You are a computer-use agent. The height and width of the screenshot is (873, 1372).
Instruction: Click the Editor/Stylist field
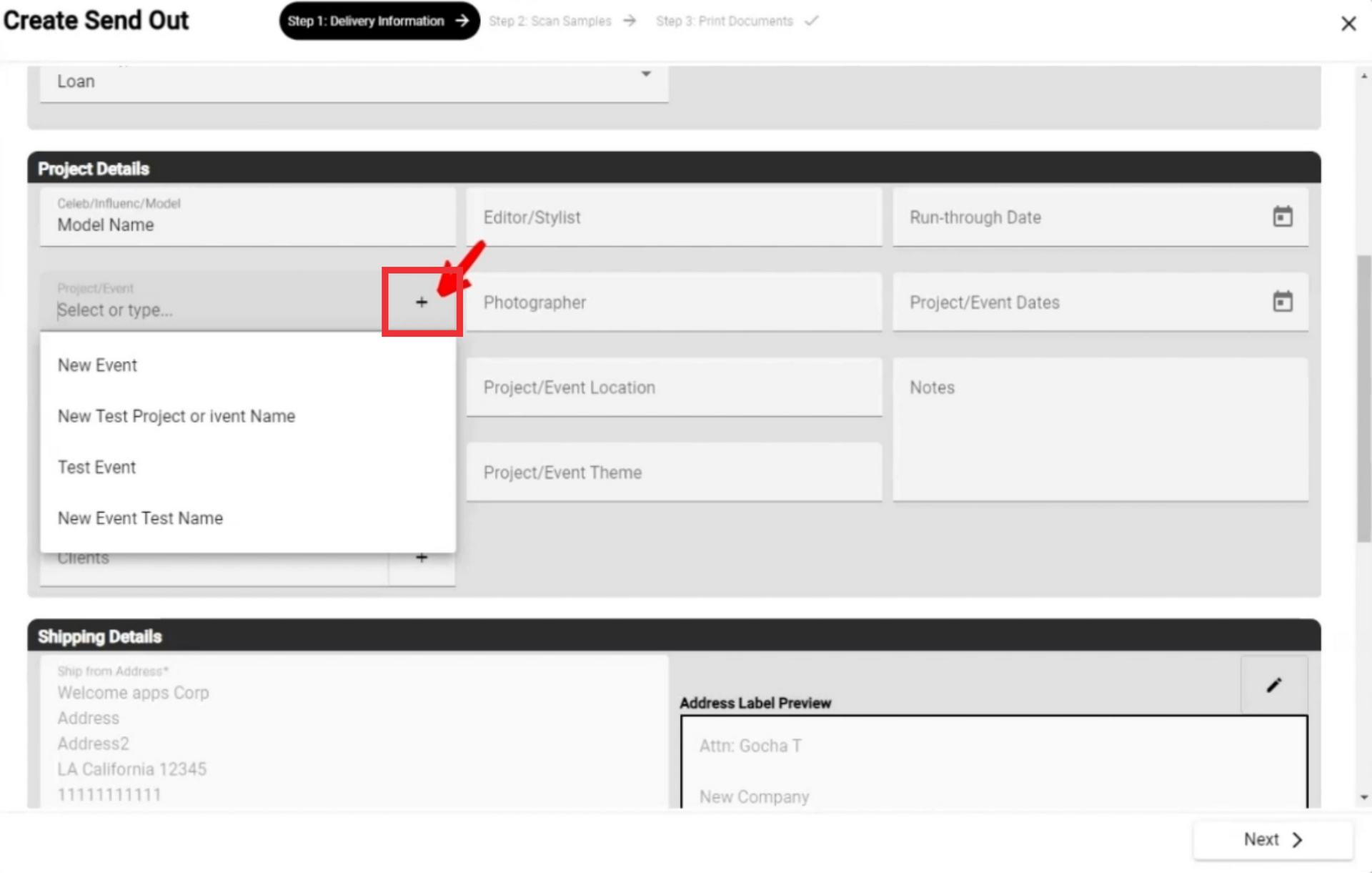(674, 217)
